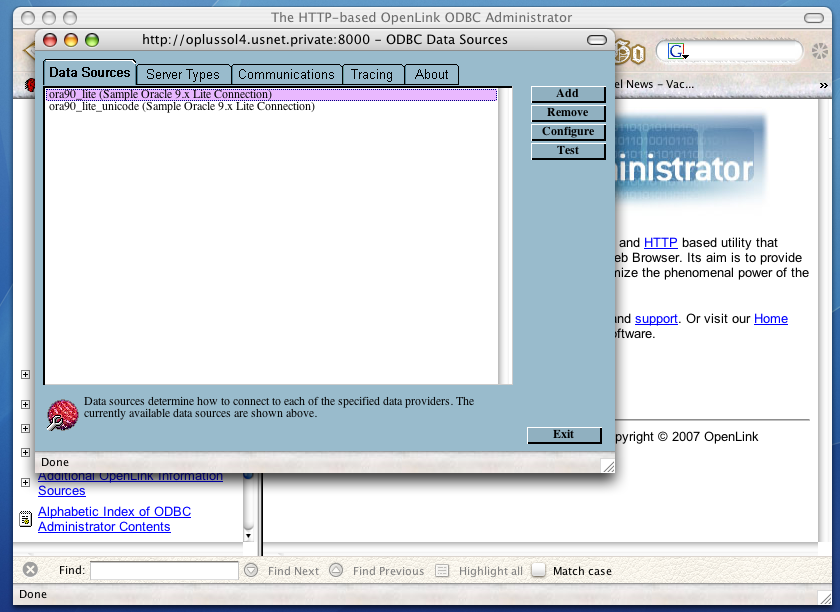Open Alphabetic Index of ODBC Administrator Contents link
840x612 pixels.
click(x=114, y=519)
